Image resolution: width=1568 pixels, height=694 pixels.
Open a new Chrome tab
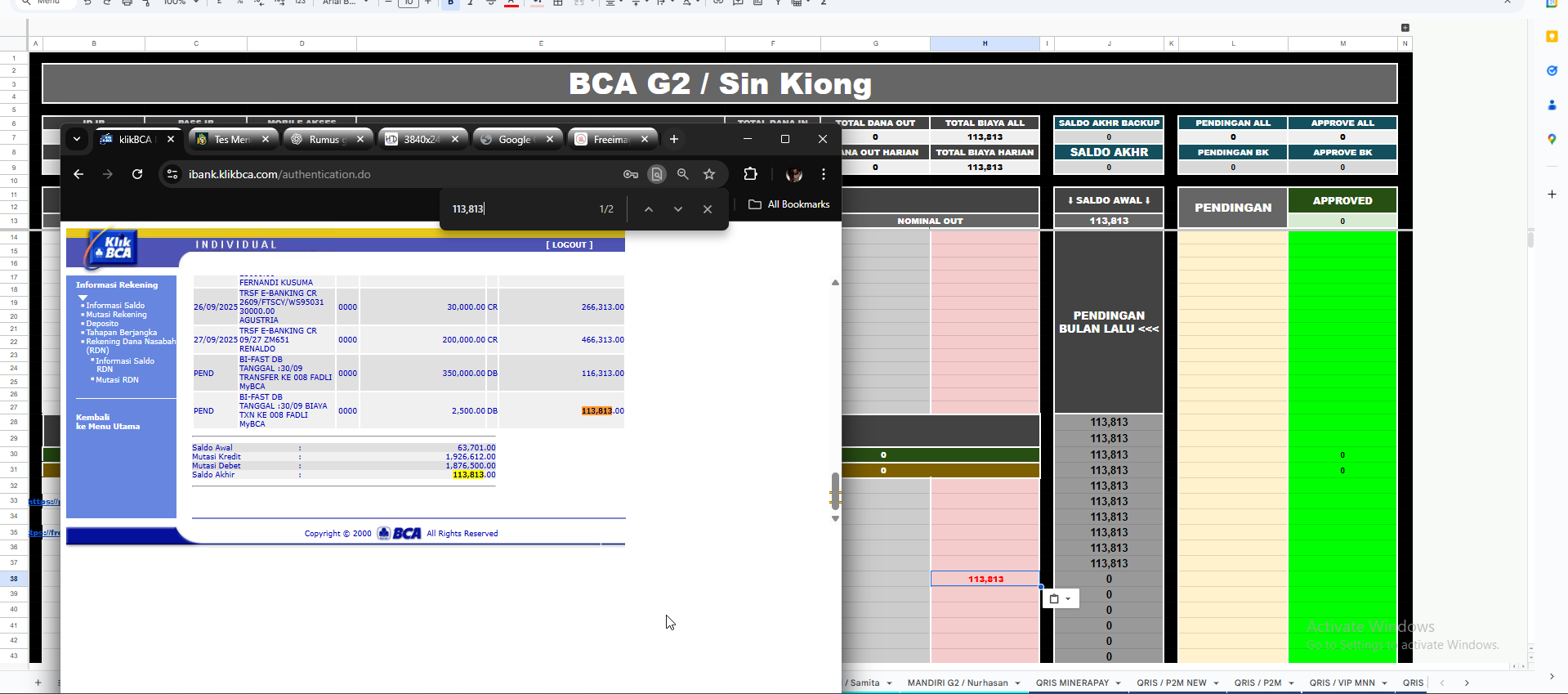[x=674, y=139]
